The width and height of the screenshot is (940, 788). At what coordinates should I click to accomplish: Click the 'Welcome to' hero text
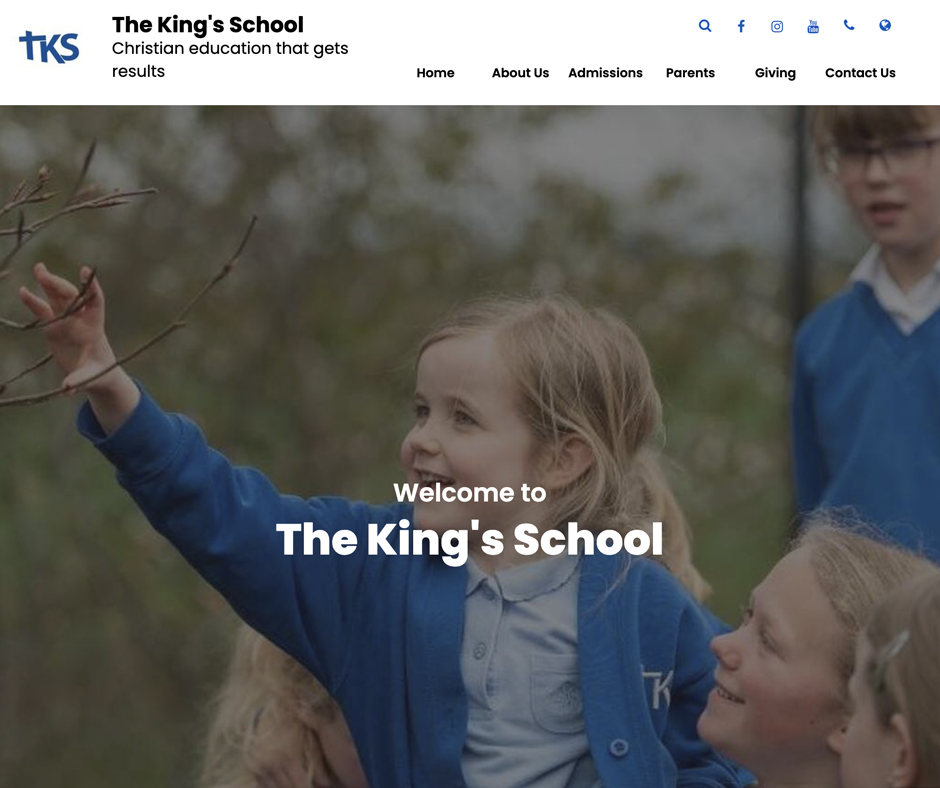470,493
